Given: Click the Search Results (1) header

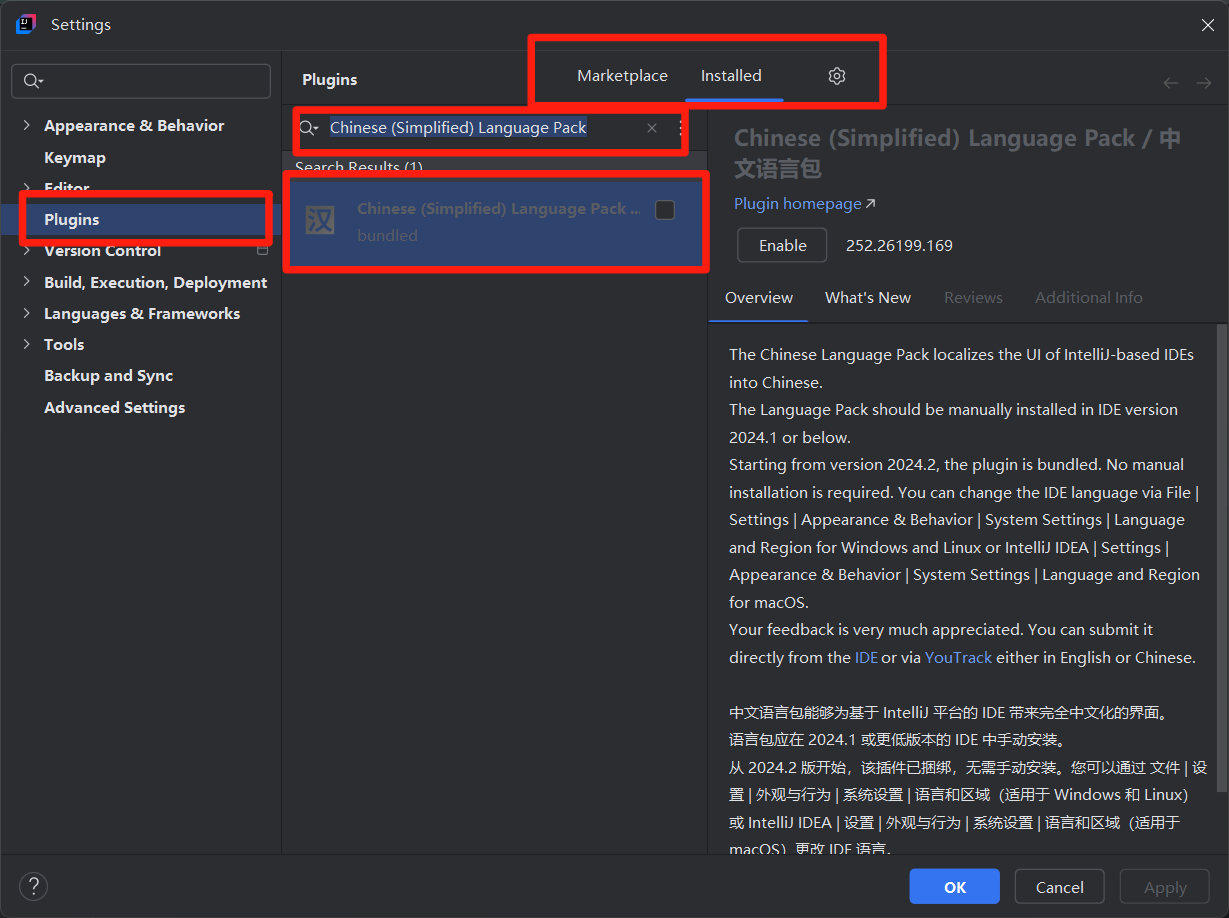Looking at the screenshot, I should (359, 167).
